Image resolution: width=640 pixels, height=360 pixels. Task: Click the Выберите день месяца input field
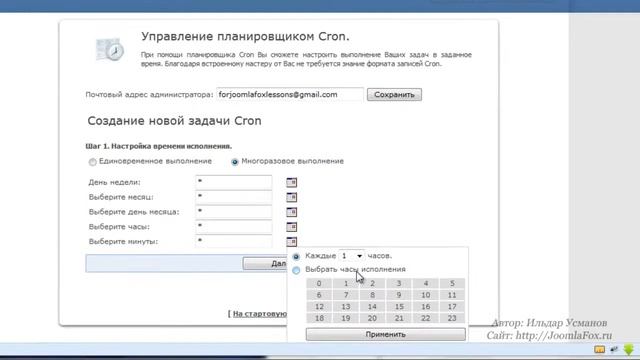point(234,212)
